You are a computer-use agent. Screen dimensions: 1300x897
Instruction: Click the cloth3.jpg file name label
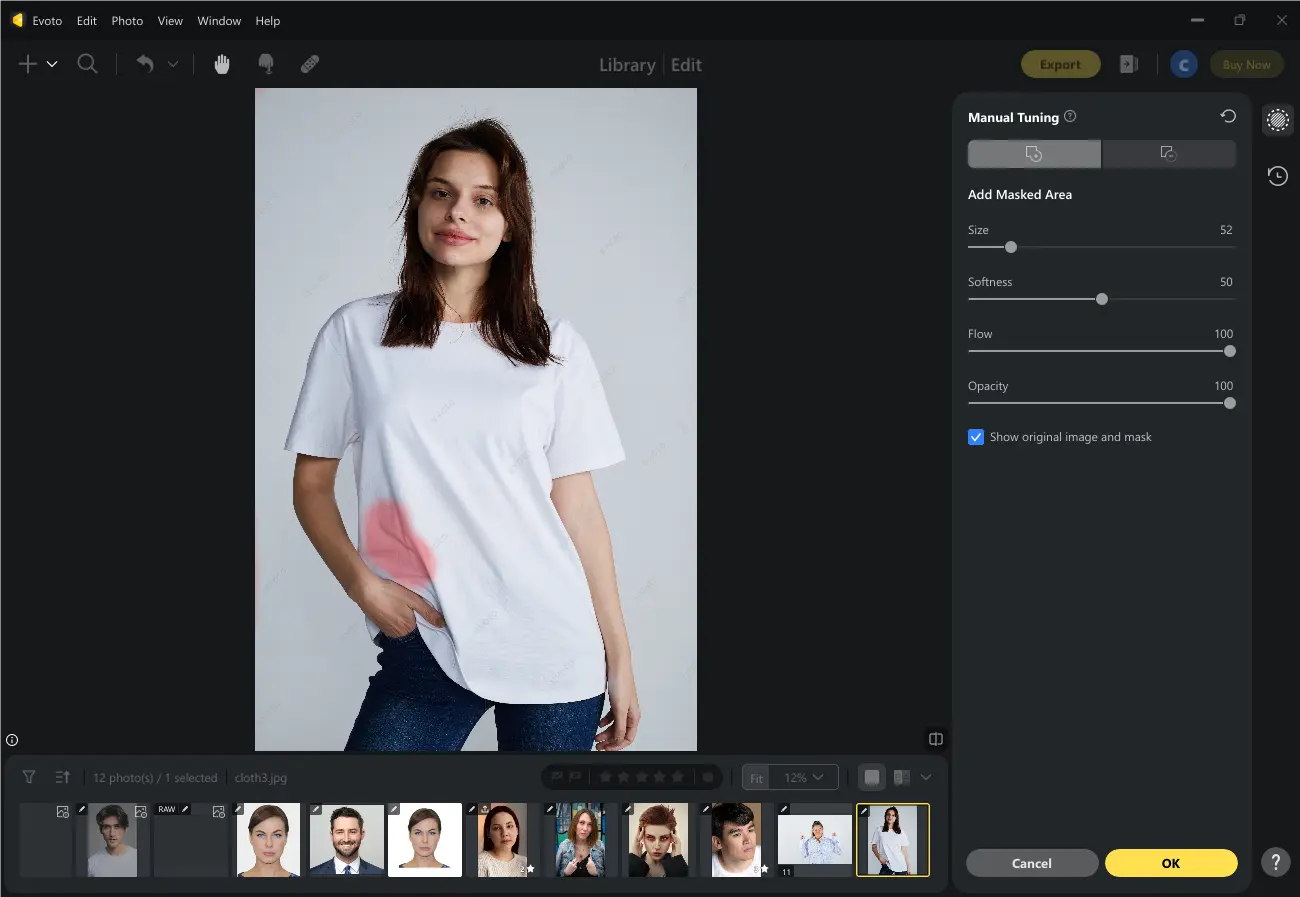tap(261, 777)
